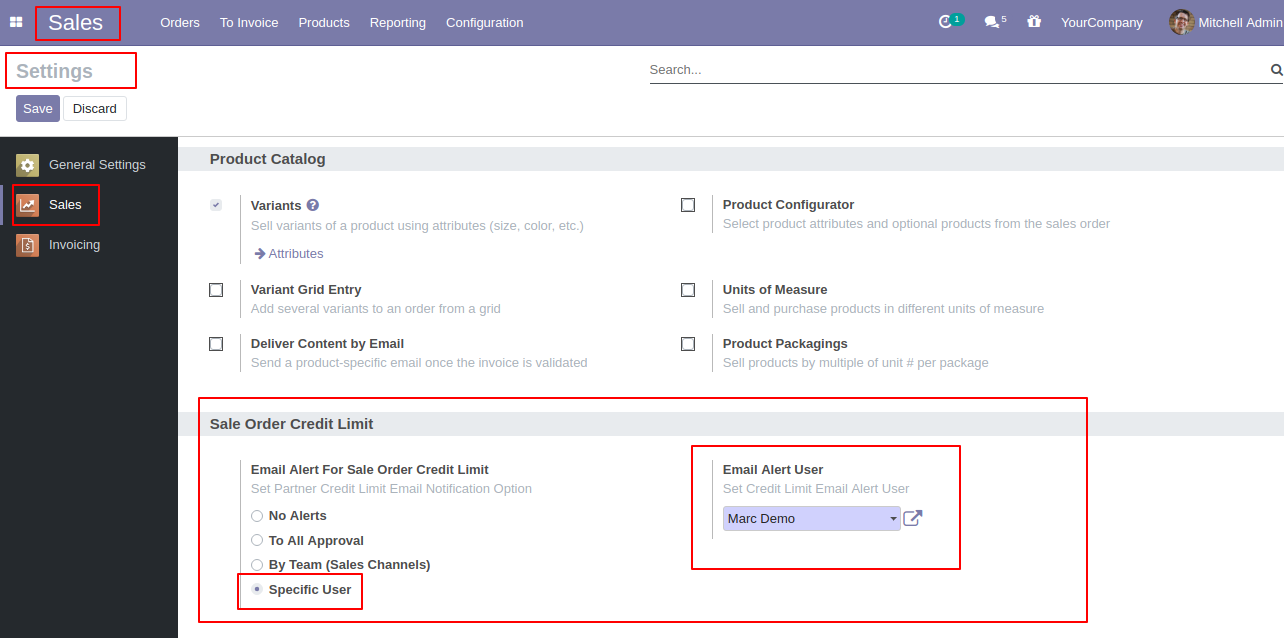This screenshot has width=1284, height=638.
Task: Open the conversations chat icon
Action: pos(992,22)
